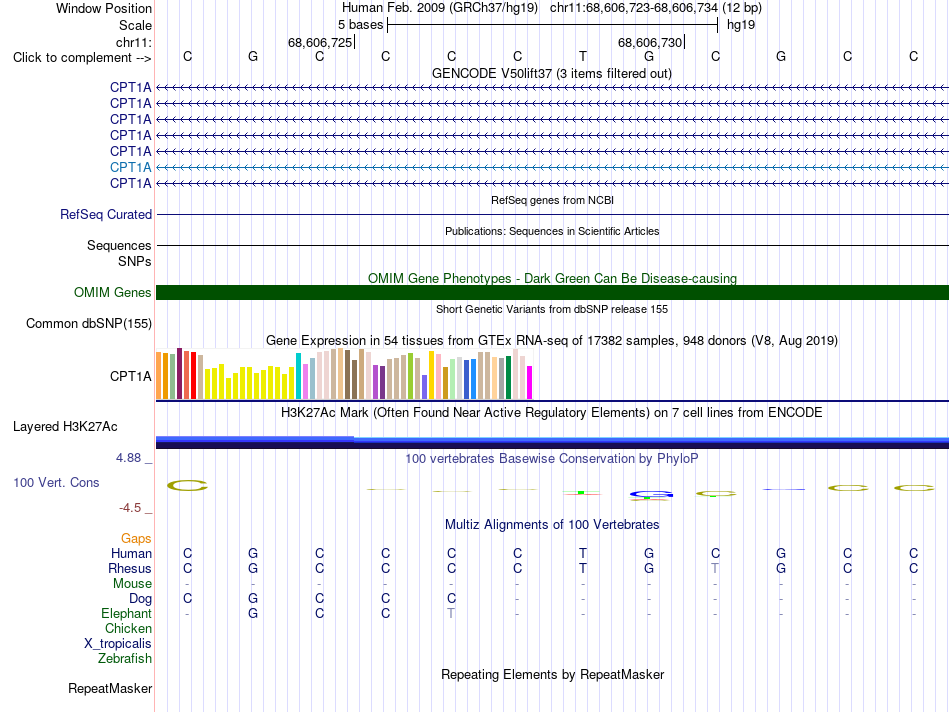950x712 pixels.
Task: Click the T base in sequence row
Action: click(583, 56)
